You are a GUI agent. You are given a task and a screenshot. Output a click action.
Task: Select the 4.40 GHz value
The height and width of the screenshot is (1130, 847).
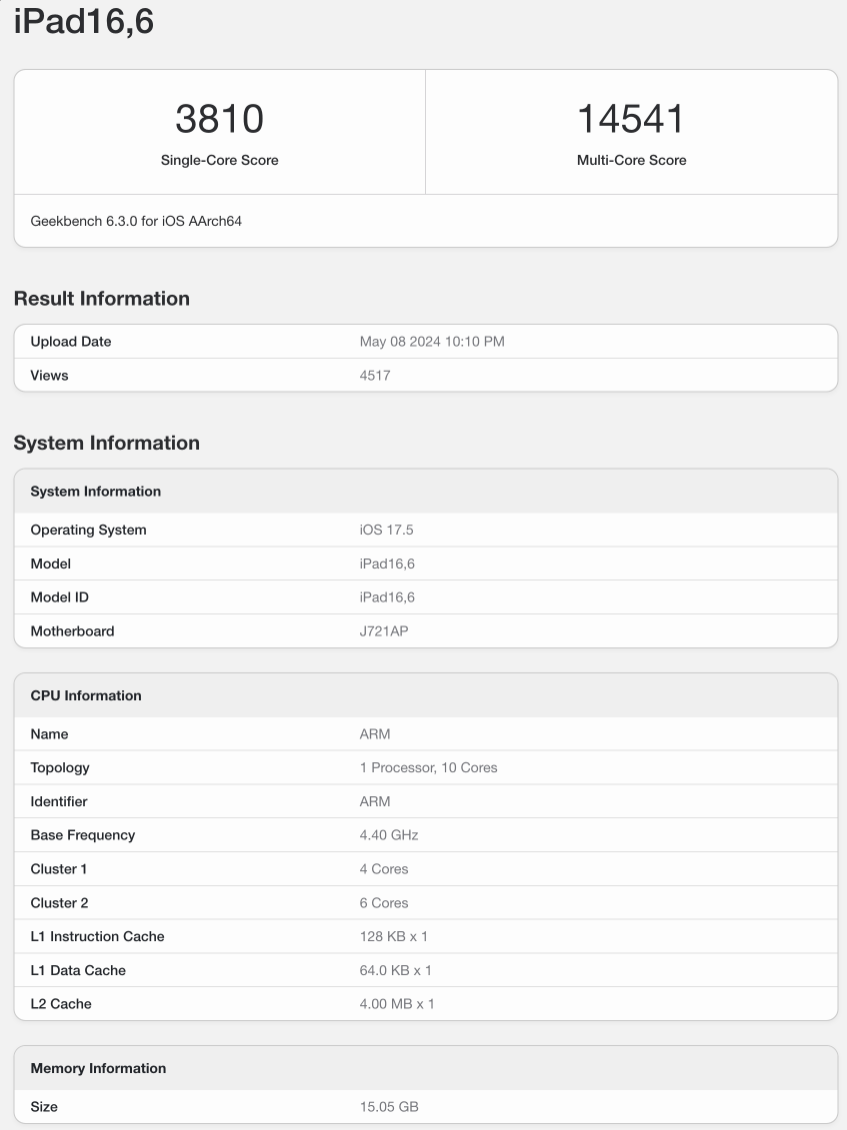[389, 835]
